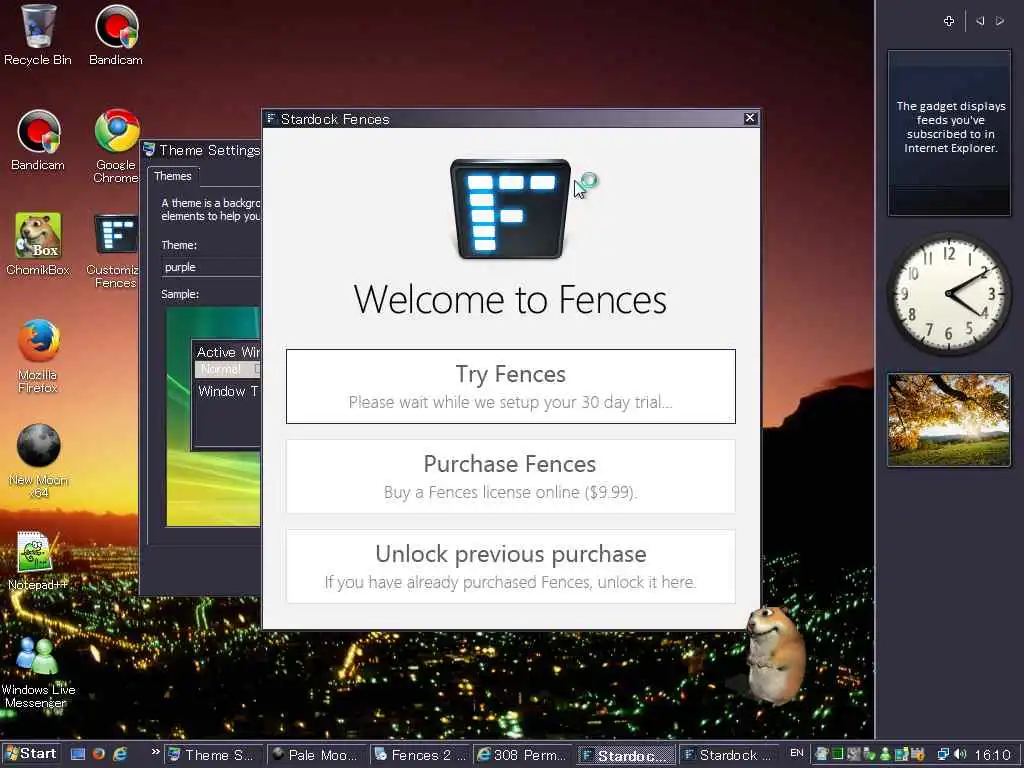Switch to Fences 2 taskbar button
The image size is (1024, 768).
click(421, 755)
